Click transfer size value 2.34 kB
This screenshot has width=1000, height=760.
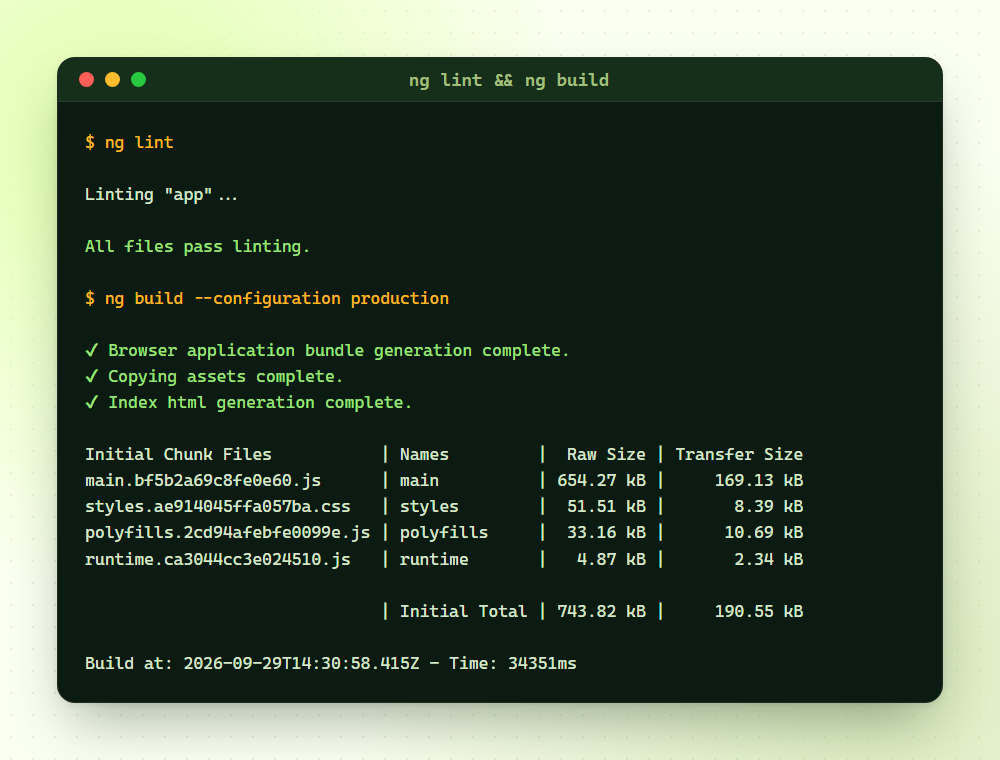[768, 560]
